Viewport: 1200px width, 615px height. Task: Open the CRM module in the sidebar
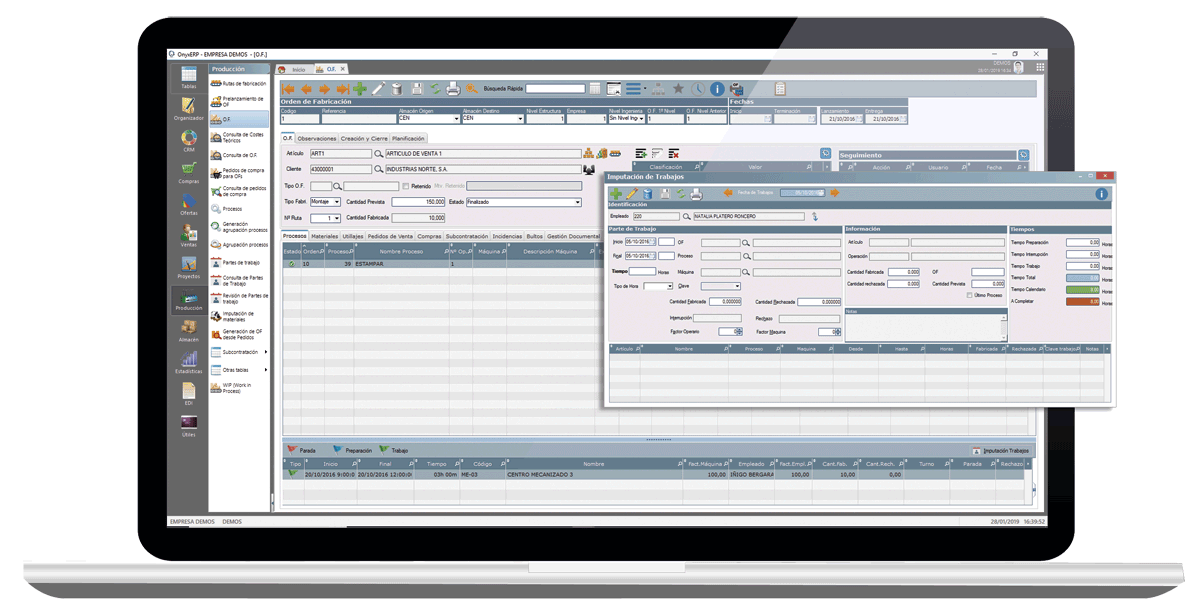pyautogui.click(x=188, y=140)
